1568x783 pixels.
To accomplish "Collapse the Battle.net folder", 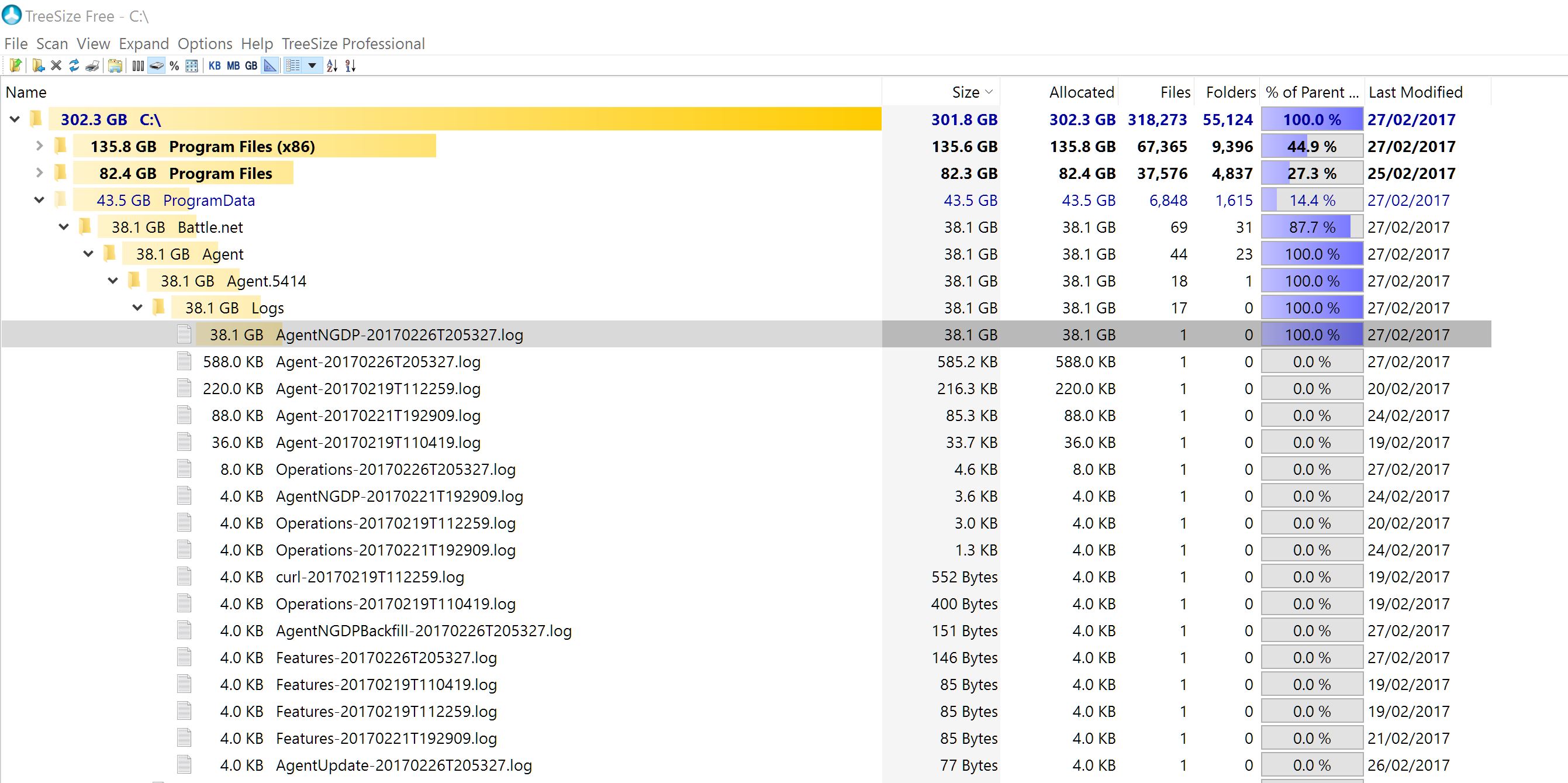I will click(64, 227).
